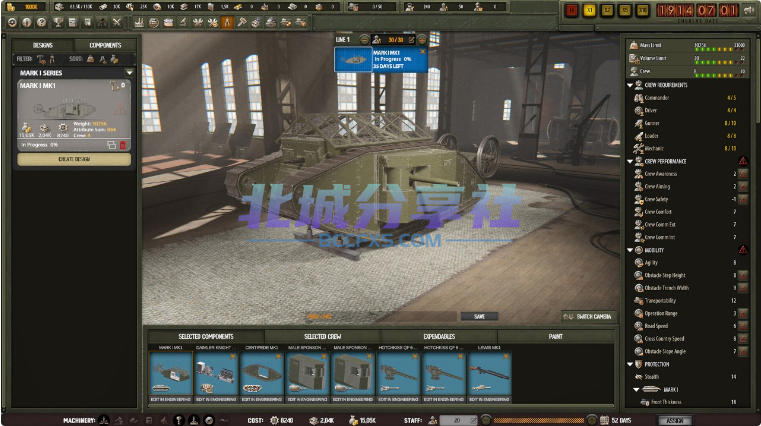Delete the Mark I MK1 design via trash icon
Image resolution: width=761 pixels, height=426 pixels.
123,145
